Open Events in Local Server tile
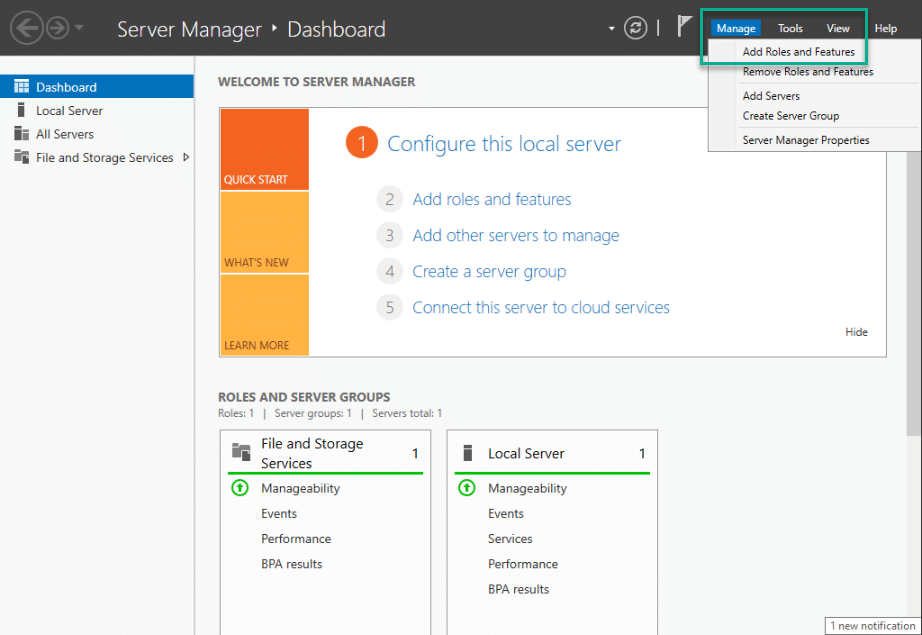This screenshot has height=635, width=922. point(506,513)
